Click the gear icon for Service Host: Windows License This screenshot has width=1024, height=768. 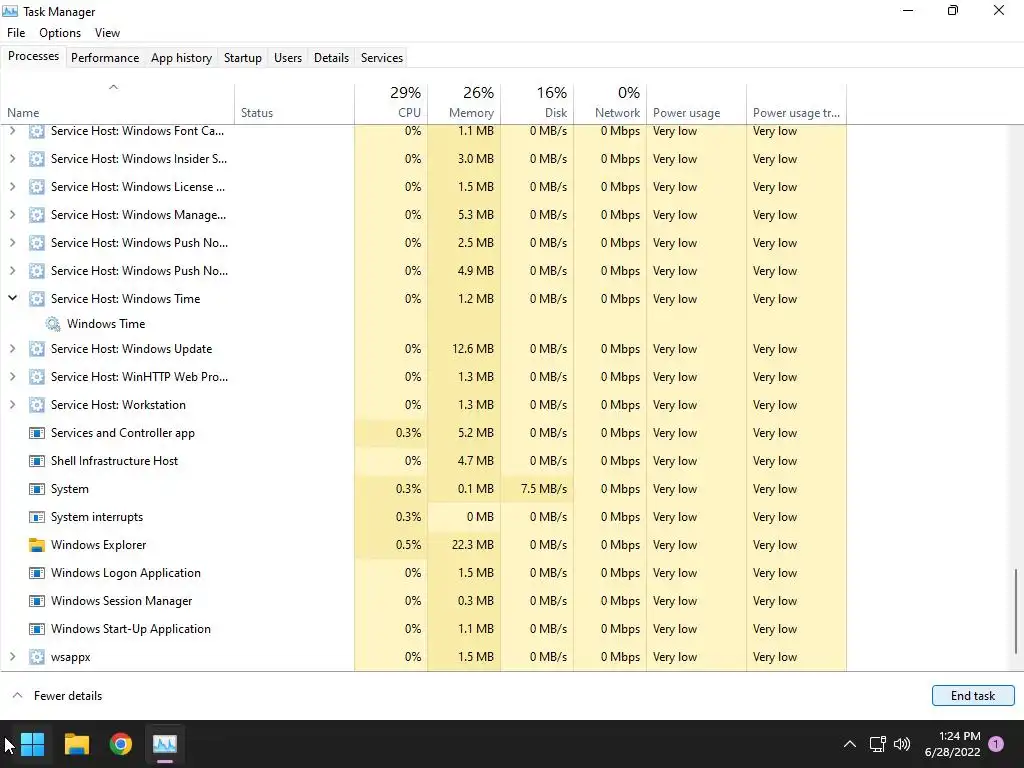click(37, 187)
